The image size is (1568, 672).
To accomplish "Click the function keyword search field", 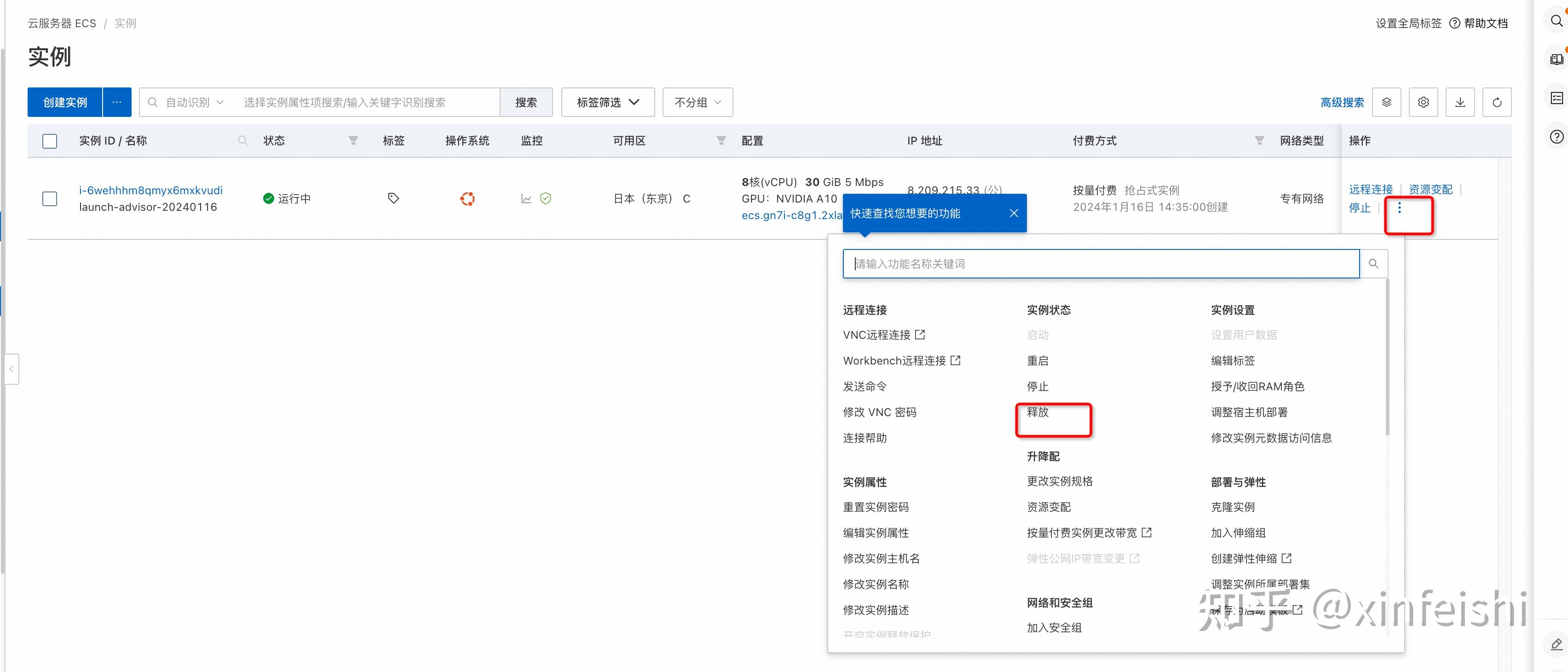I will click(x=1095, y=264).
